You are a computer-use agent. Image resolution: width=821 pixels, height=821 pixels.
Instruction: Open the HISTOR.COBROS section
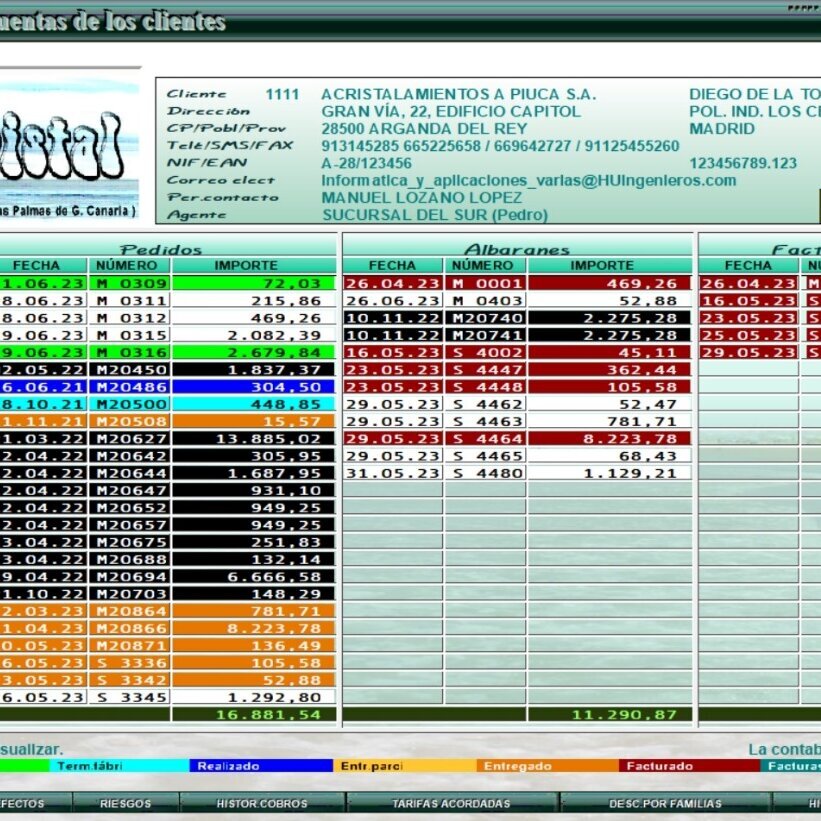(262, 803)
